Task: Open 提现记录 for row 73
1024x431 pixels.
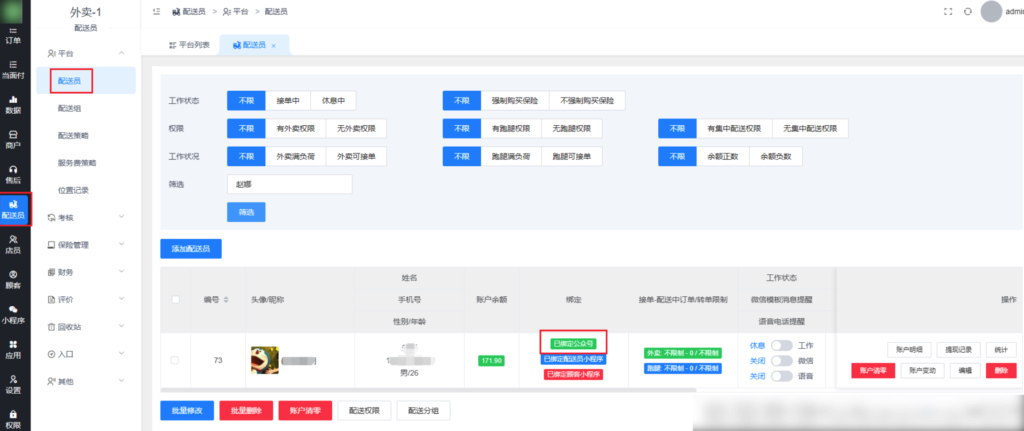Action: (959, 350)
